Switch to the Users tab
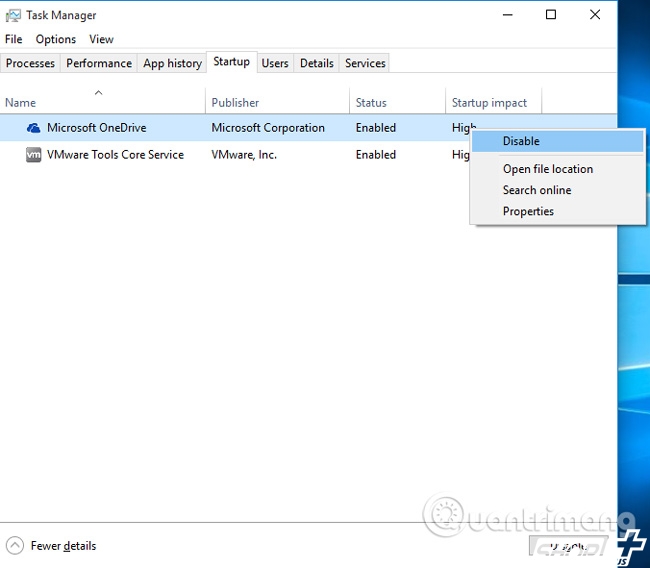Screen dimensions: 650x568 tap(275, 63)
